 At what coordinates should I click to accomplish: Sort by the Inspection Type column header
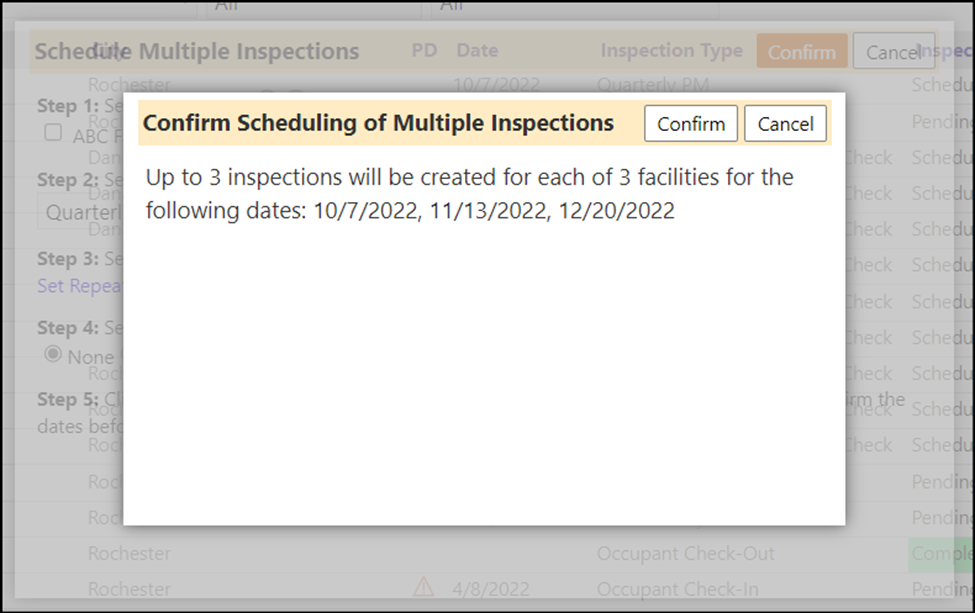pyautogui.click(x=672, y=50)
